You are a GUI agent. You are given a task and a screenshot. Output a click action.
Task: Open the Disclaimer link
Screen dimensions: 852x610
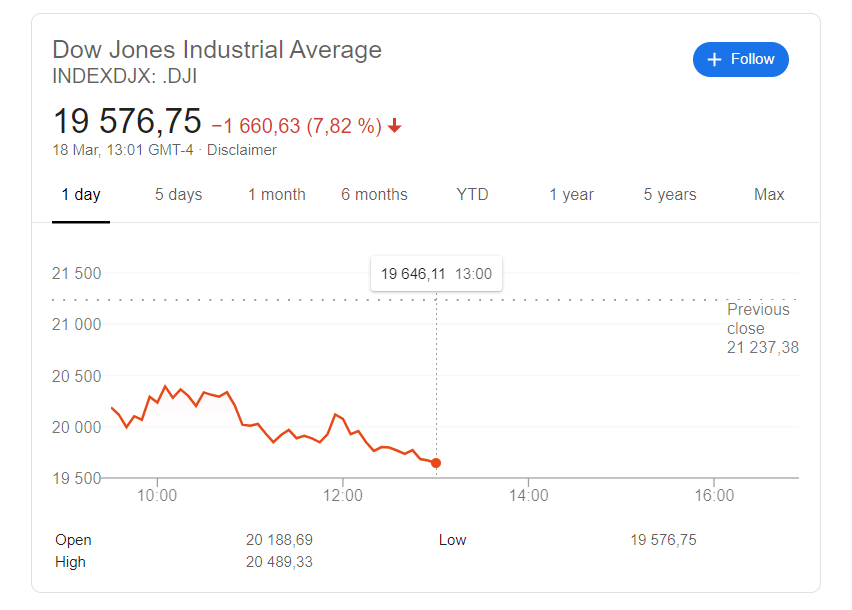[x=242, y=150]
